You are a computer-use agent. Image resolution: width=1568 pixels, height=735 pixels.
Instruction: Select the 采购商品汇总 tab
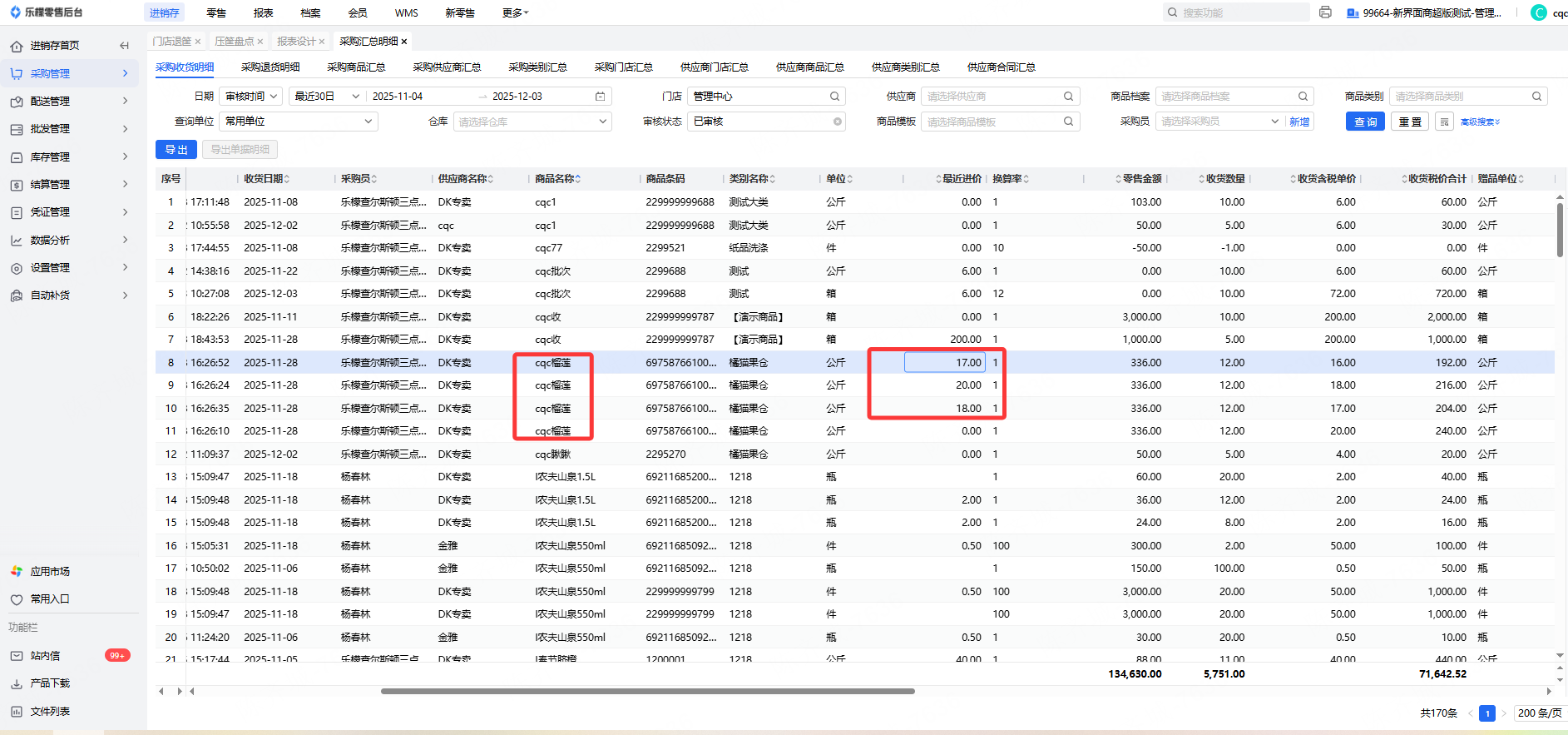356,67
